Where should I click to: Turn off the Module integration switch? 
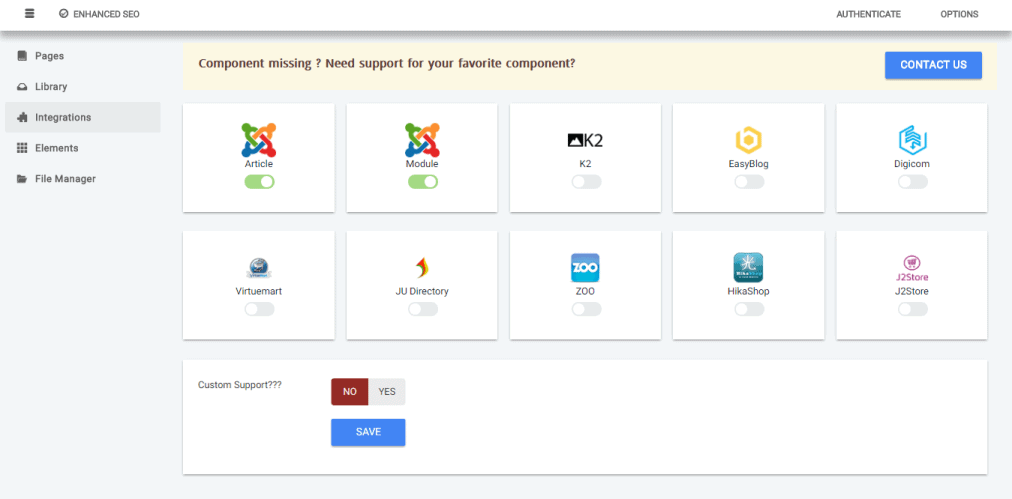[422, 182]
